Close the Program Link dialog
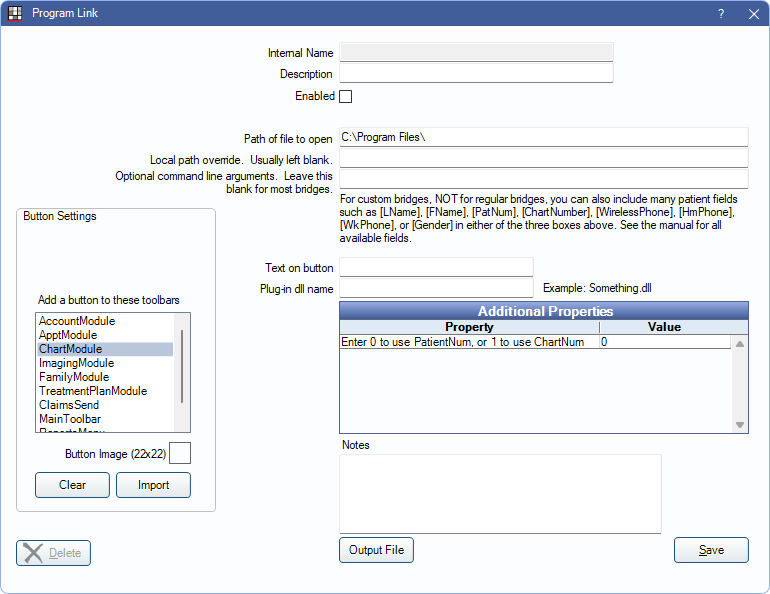Viewport: 770px width, 594px height. click(x=753, y=14)
